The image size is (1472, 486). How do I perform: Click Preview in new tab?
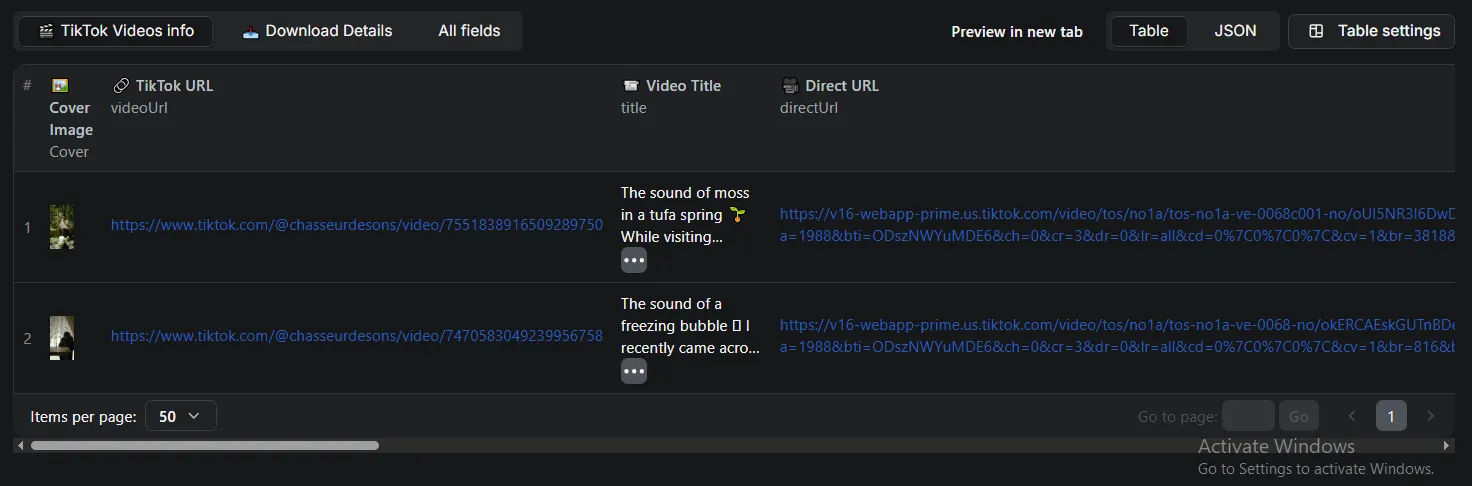[x=1016, y=32]
